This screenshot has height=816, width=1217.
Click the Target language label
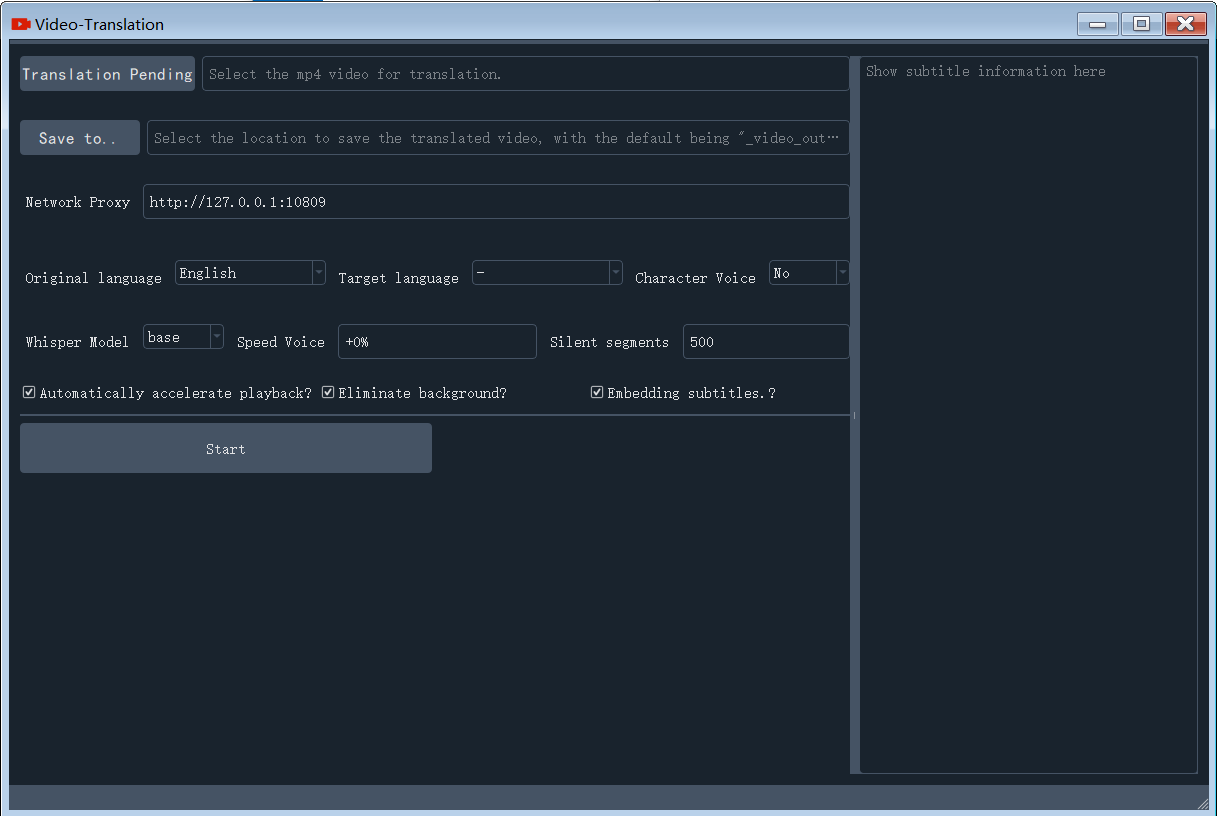point(398,278)
